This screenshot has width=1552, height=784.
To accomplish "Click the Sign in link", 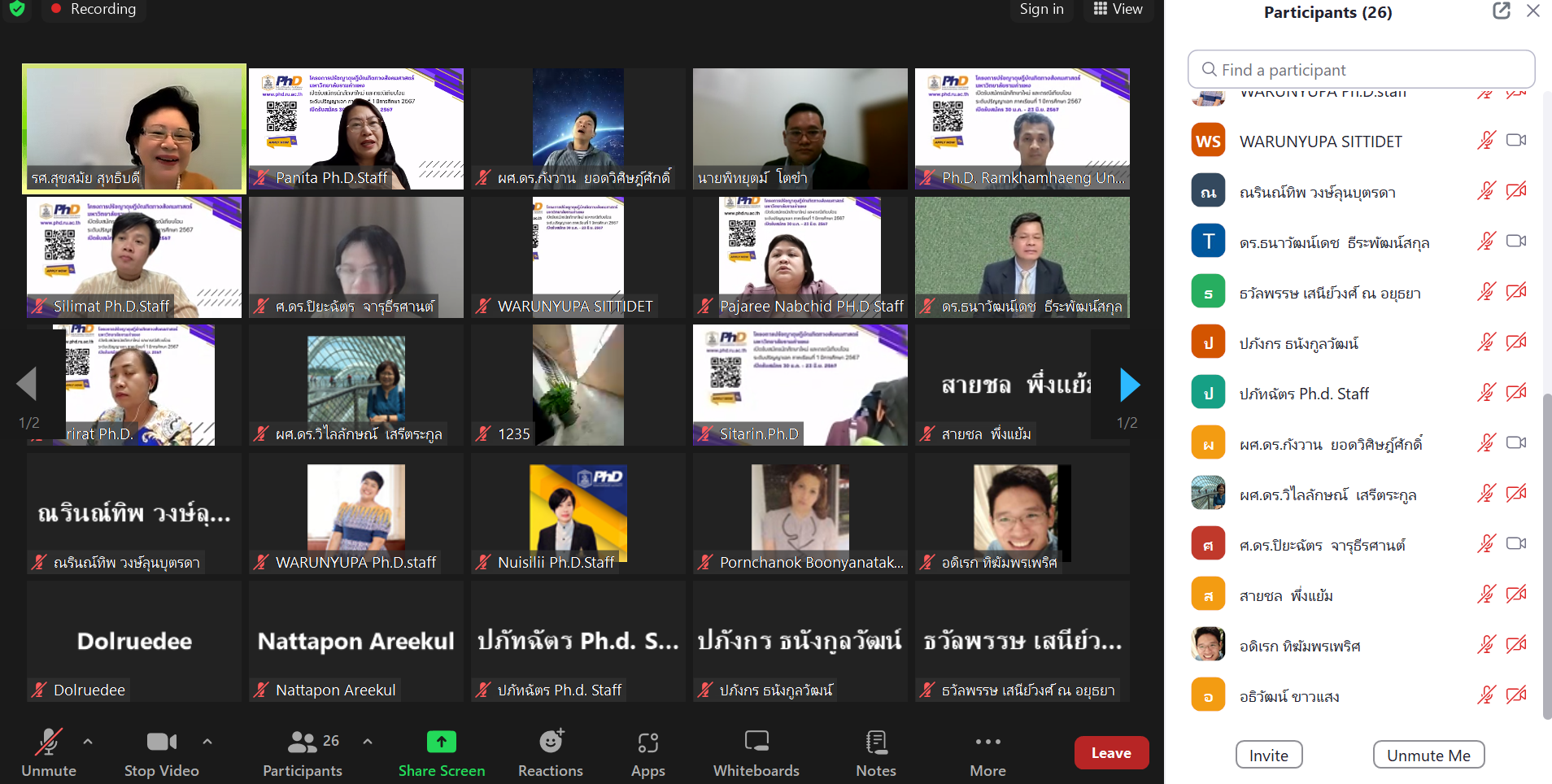I will pos(1041,9).
